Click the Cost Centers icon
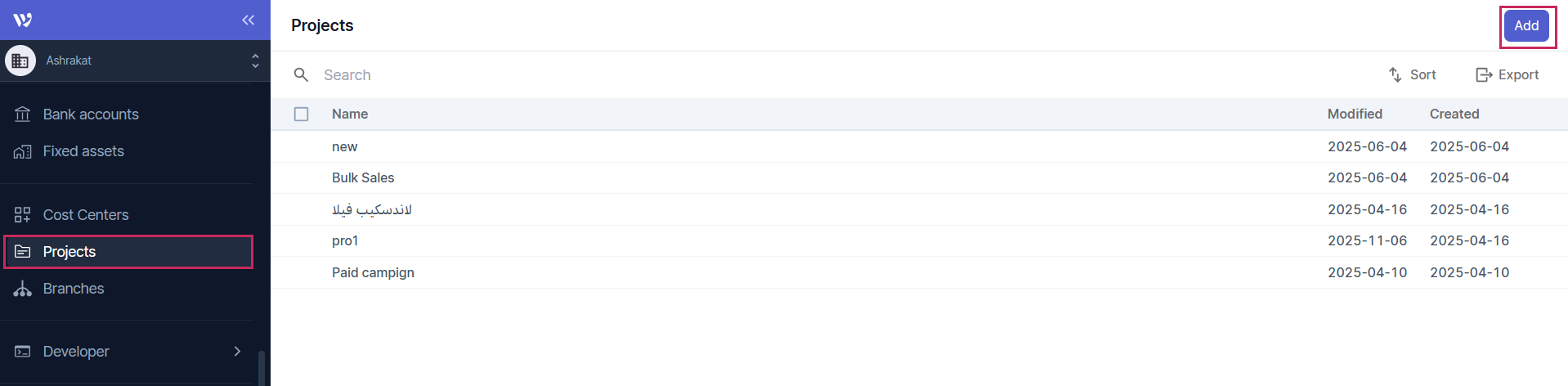 (22, 215)
